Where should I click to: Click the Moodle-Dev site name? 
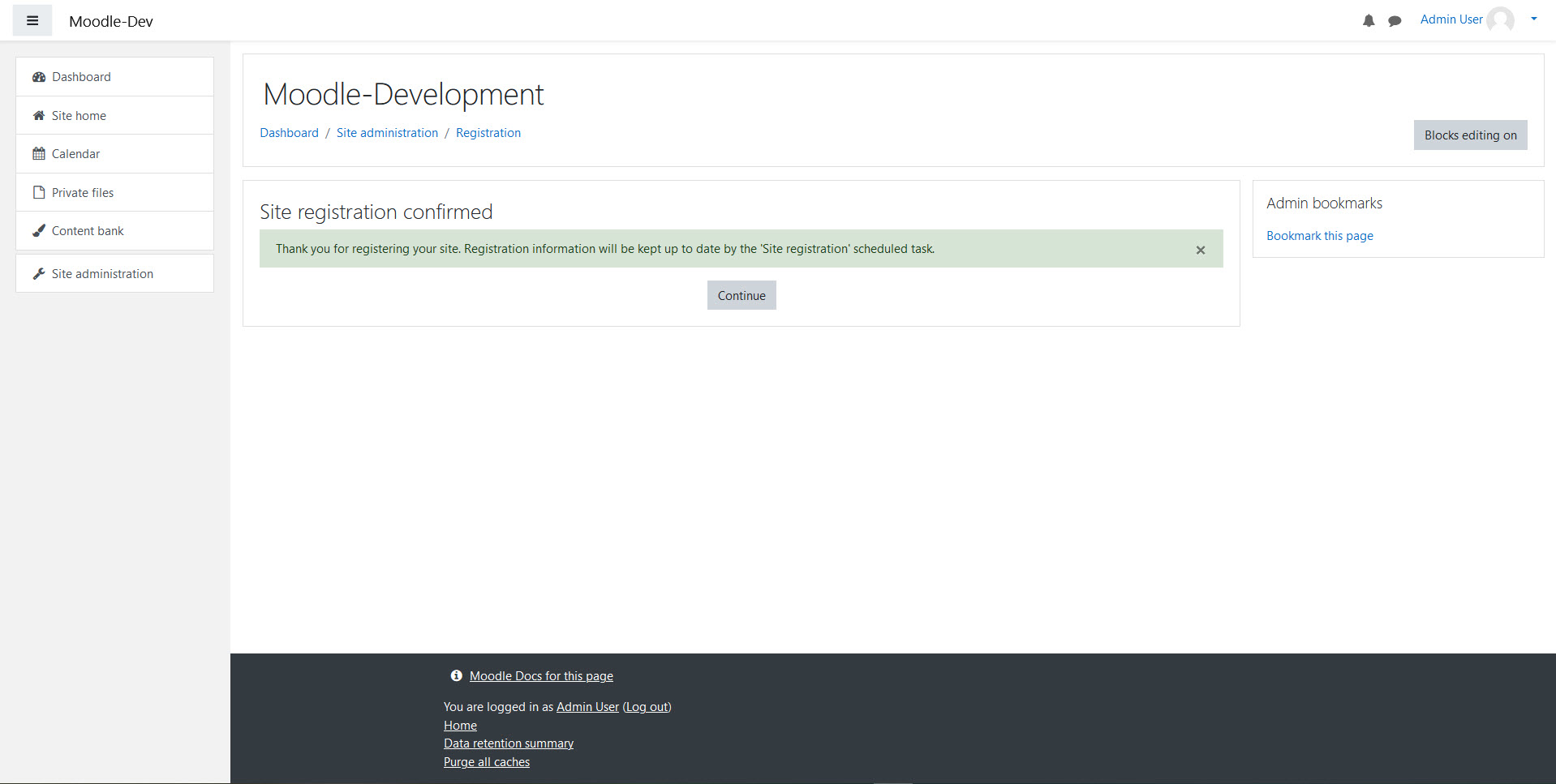(111, 21)
